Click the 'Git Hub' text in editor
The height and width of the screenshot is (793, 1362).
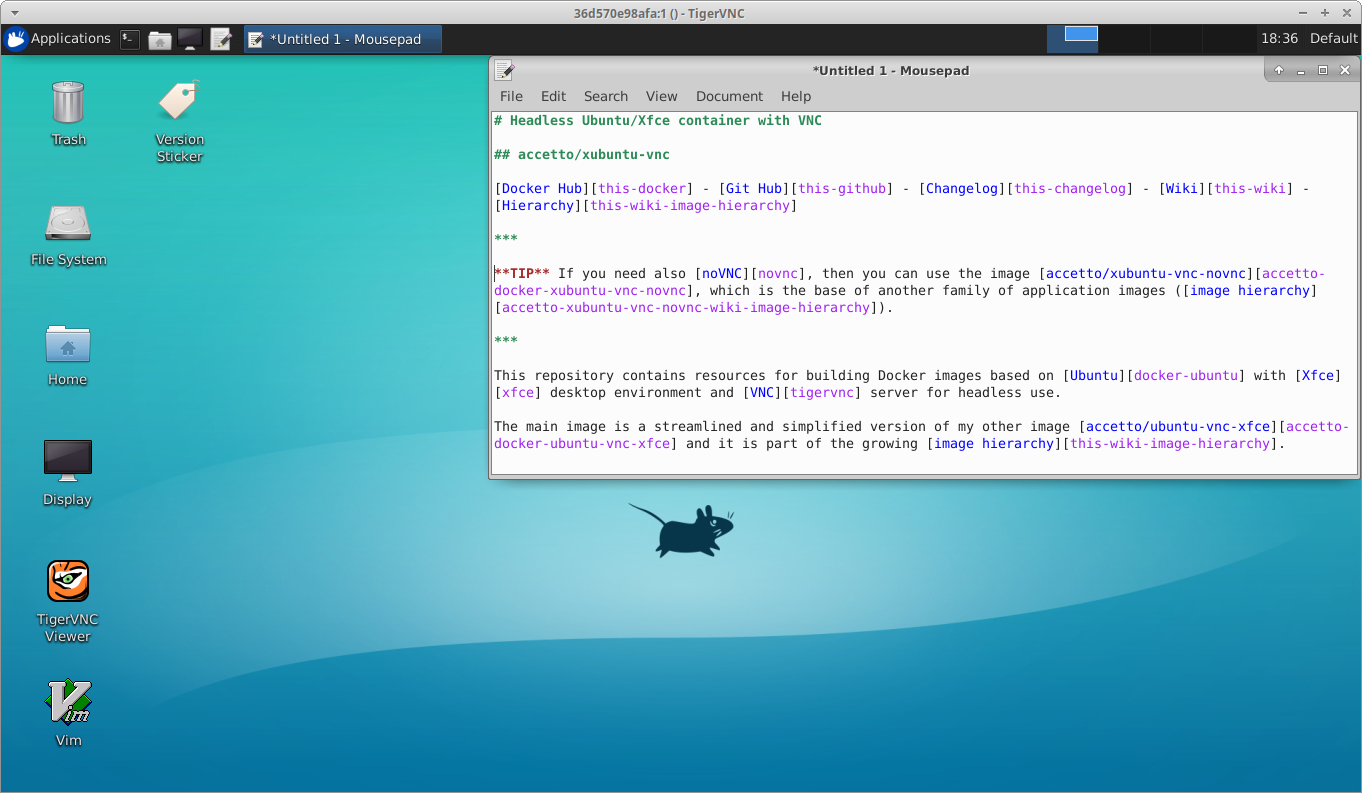(754, 189)
